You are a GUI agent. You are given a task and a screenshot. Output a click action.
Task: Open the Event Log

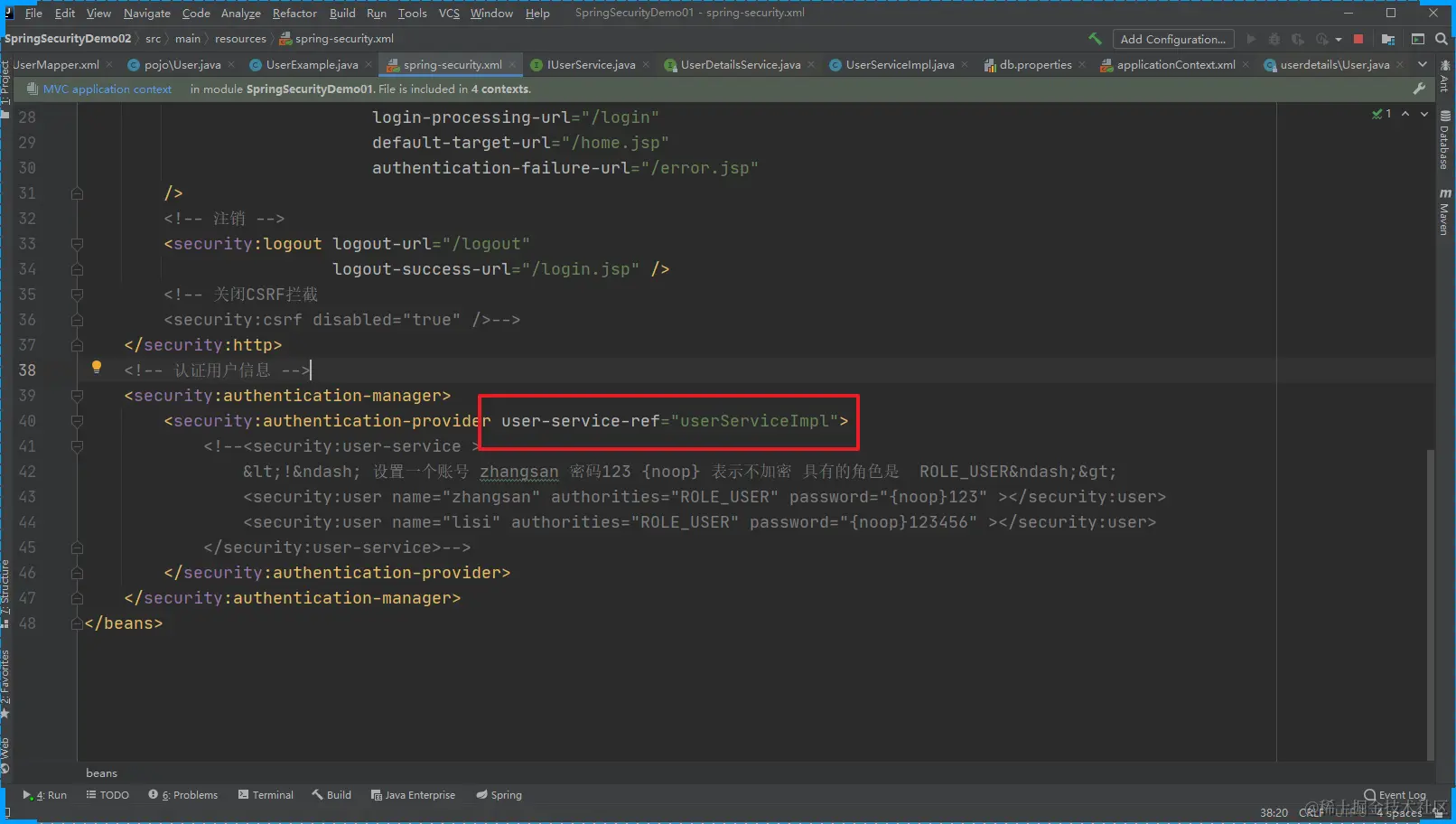(1395, 795)
